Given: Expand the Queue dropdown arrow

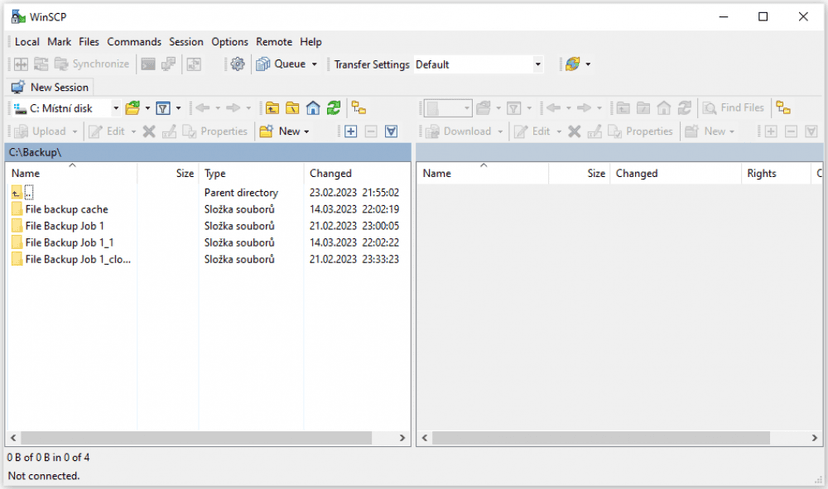Looking at the screenshot, I should (x=314, y=64).
